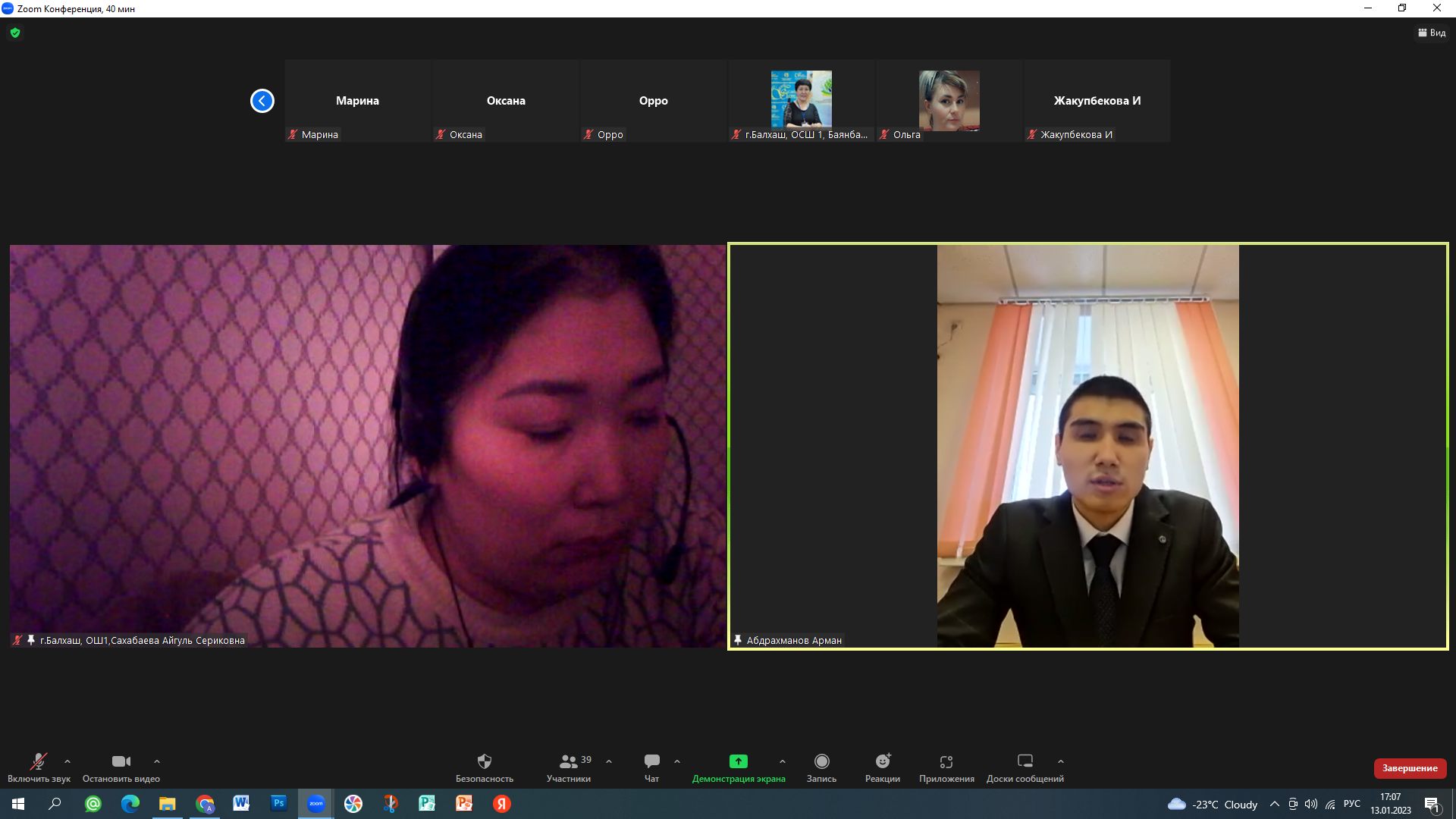This screenshot has width=1456, height=819.
Task: Unmute the microphone (Включить звук)
Action: click(38, 761)
